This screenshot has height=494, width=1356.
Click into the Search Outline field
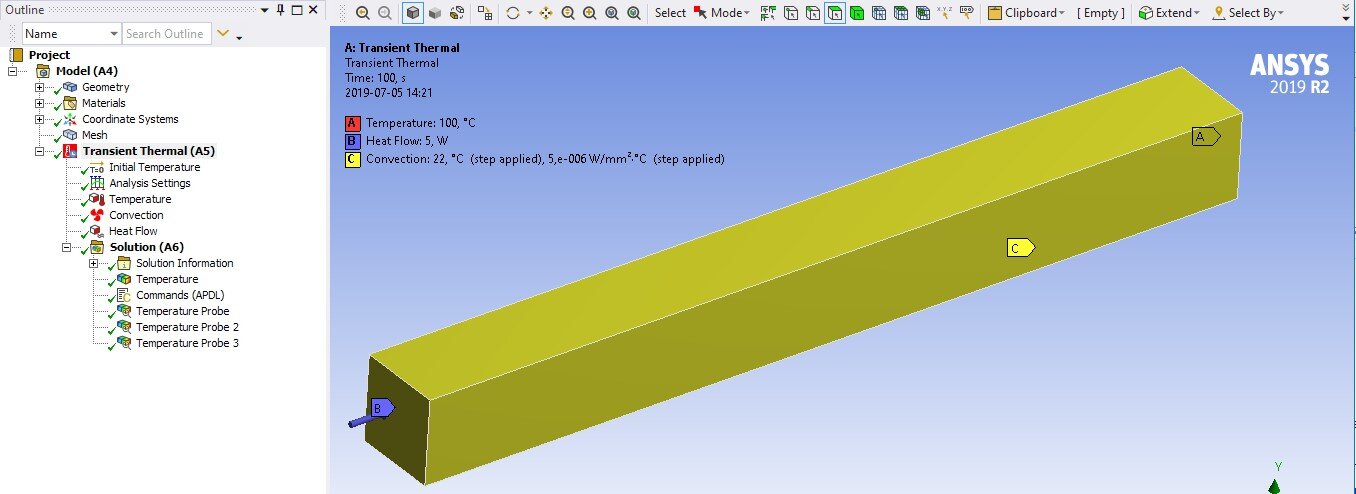(x=166, y=34)
